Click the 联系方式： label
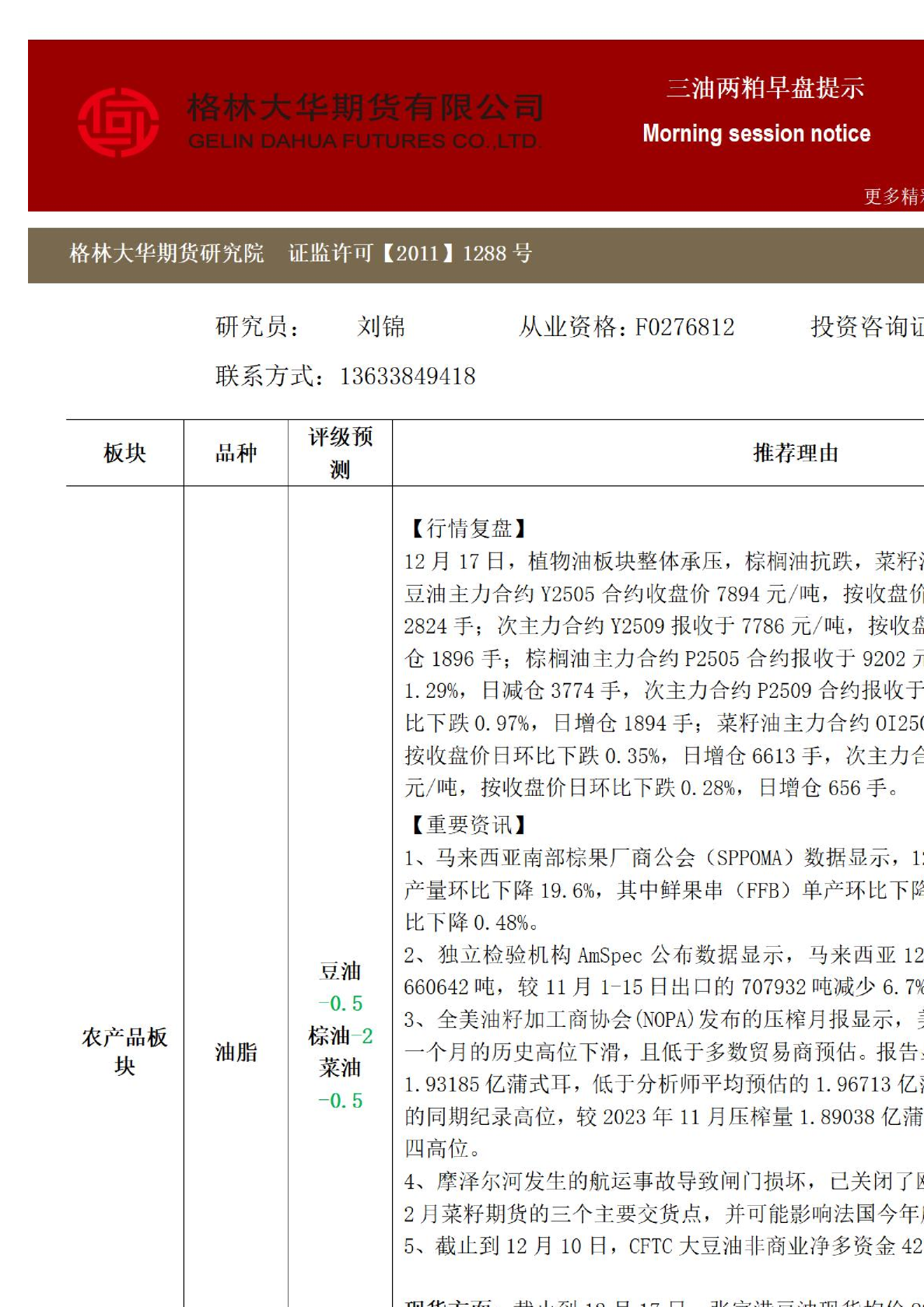 270,377
